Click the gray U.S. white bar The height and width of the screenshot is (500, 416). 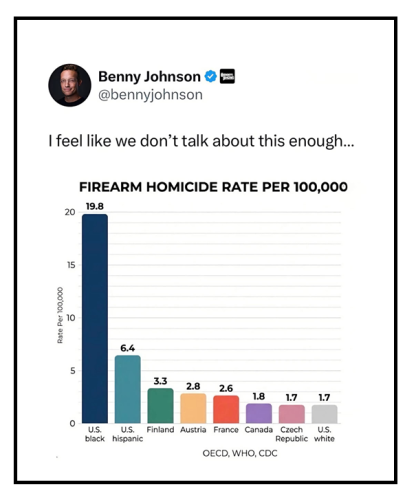(324, 414)
